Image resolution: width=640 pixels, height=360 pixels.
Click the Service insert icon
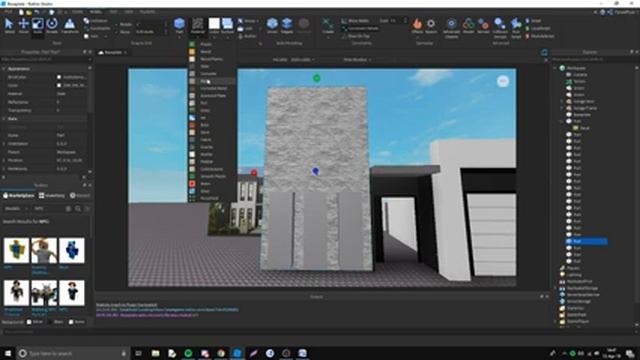coord(483,25)
